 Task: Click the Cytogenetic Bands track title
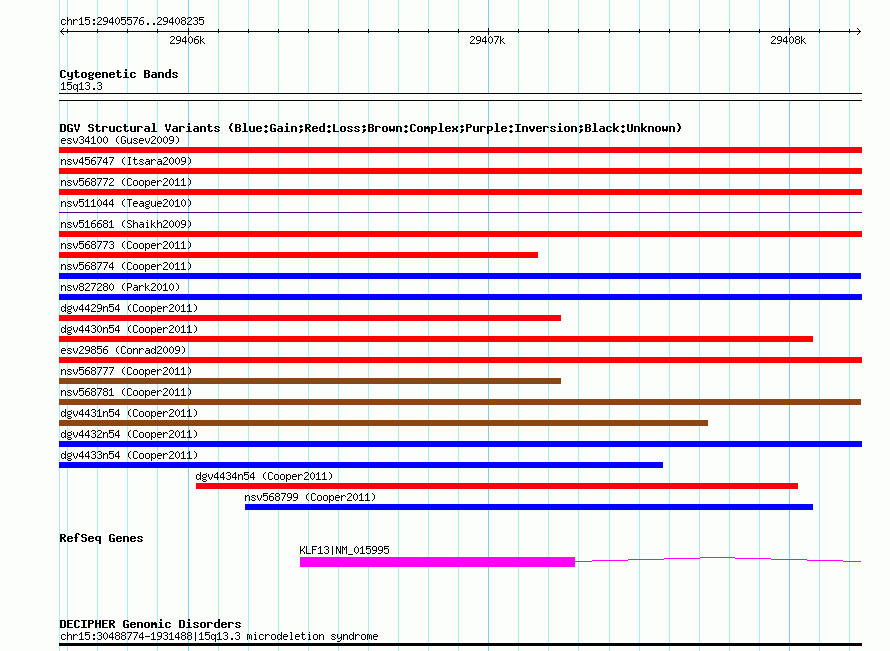pos(119,74)
